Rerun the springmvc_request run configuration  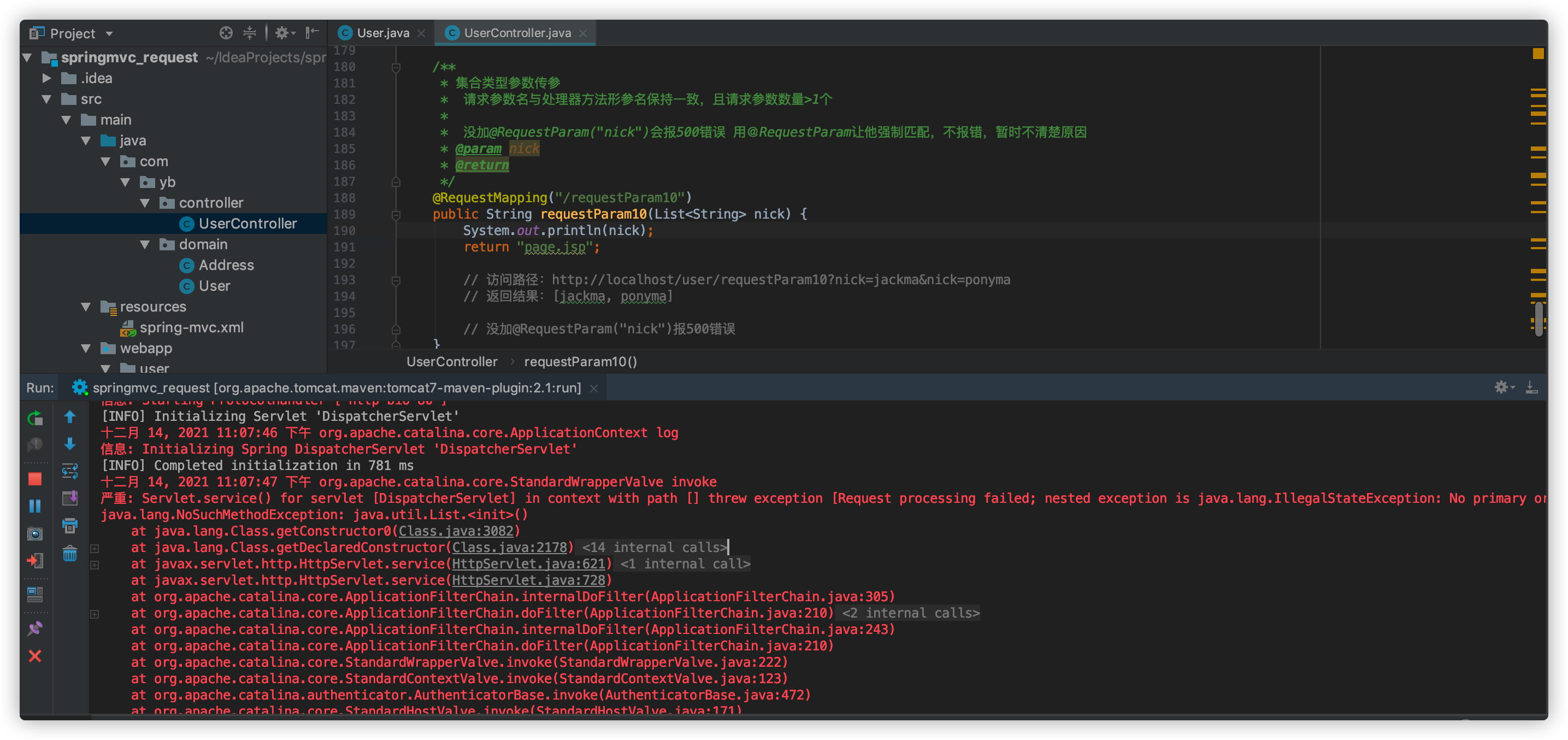[x=35, y=419]
